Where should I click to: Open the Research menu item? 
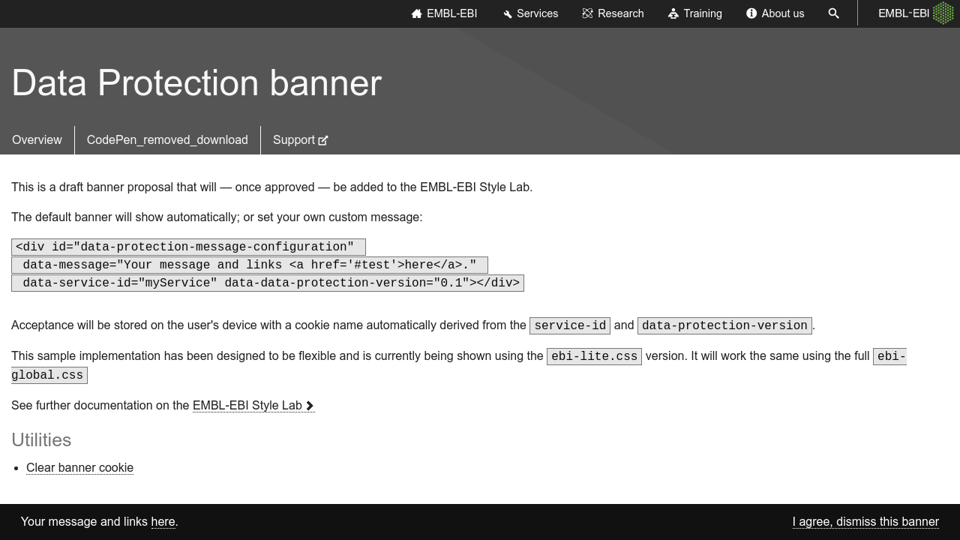coord(613,13)
